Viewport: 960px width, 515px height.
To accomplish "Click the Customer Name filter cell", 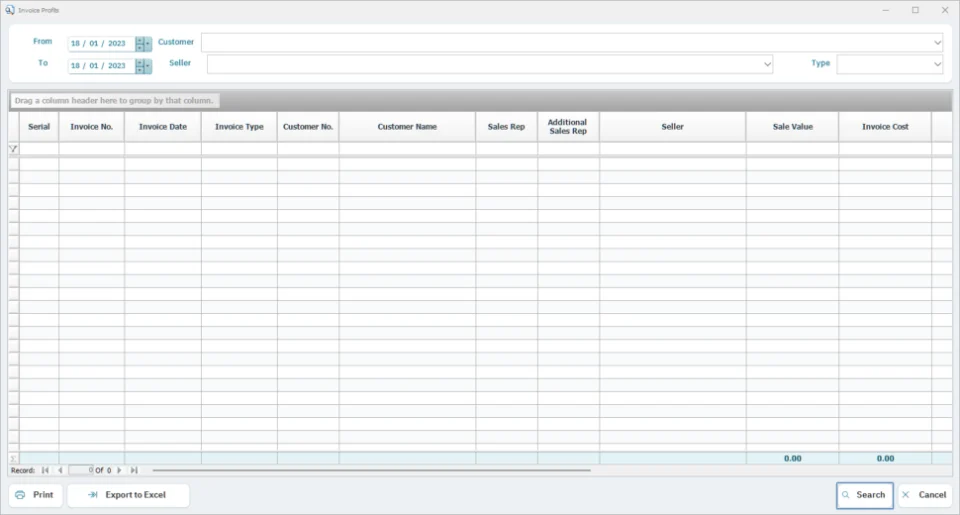I will point(407,149).
